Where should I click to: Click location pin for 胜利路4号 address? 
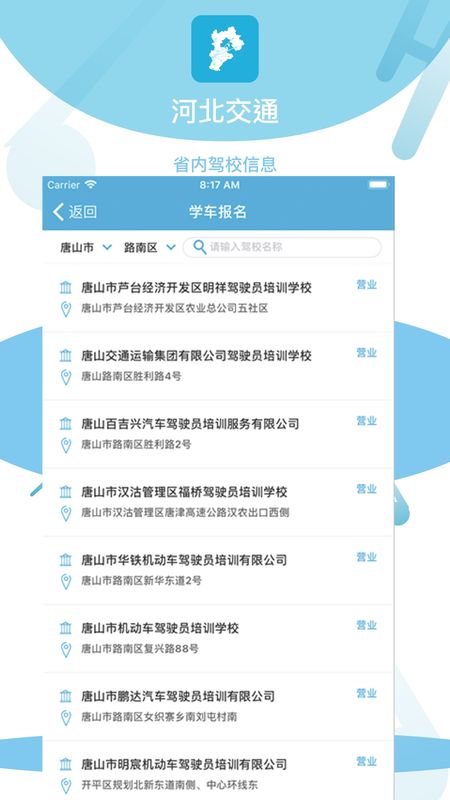(66, 378)
